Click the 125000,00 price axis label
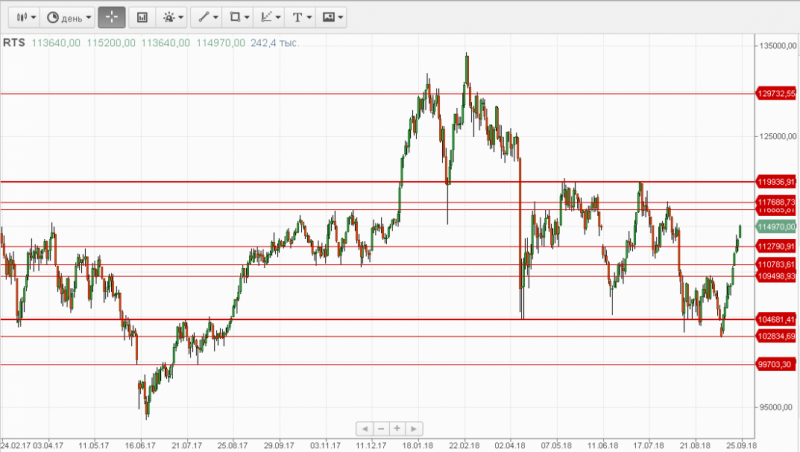Image resolution: width=800 pixels, height=452 pixels. pyautogui.click(x=778, y=136)
